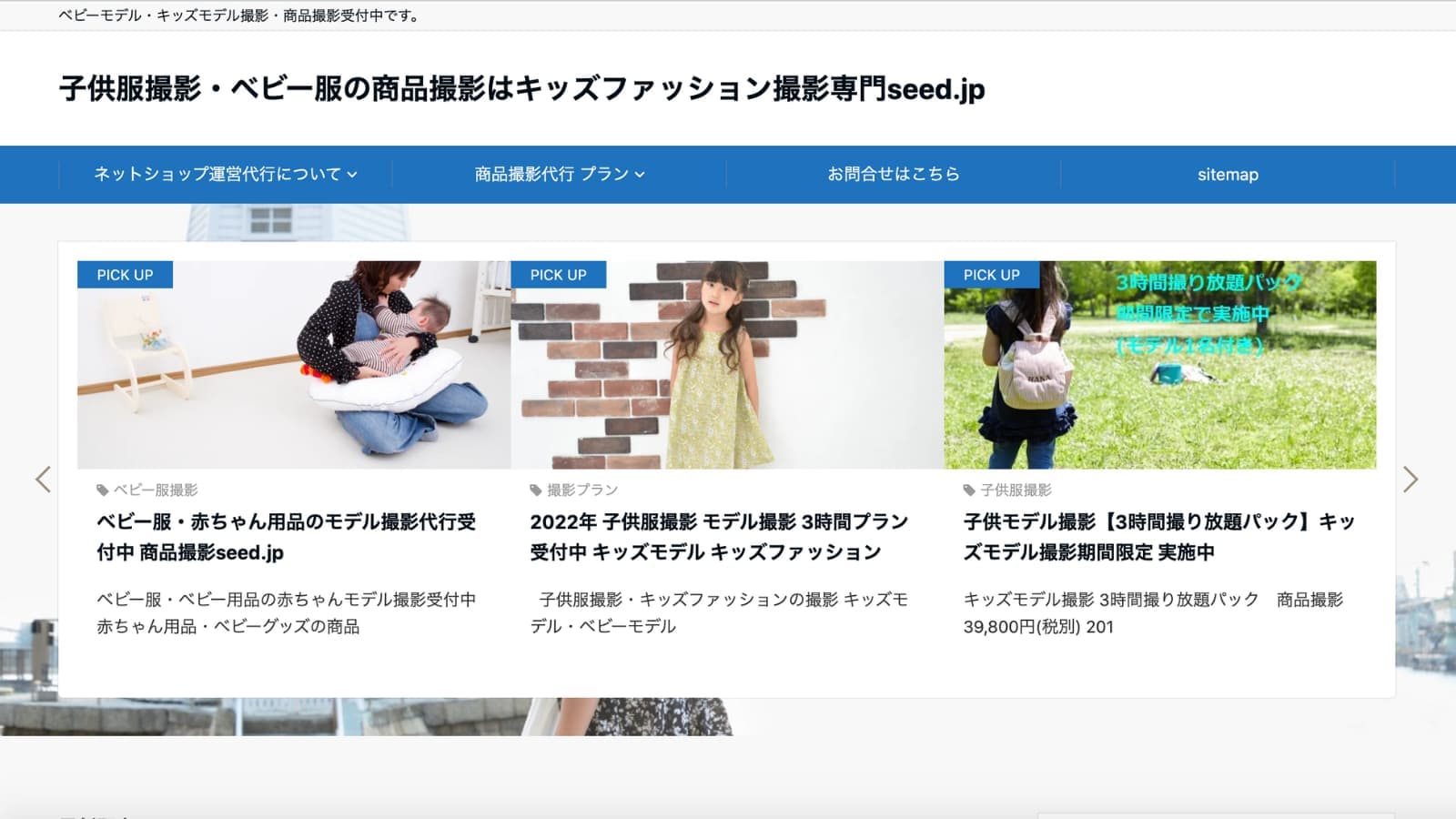This screenshot has height=819, width=1456.
Task: Select the 子供服撮影 category label
Action: (1016, 490)
